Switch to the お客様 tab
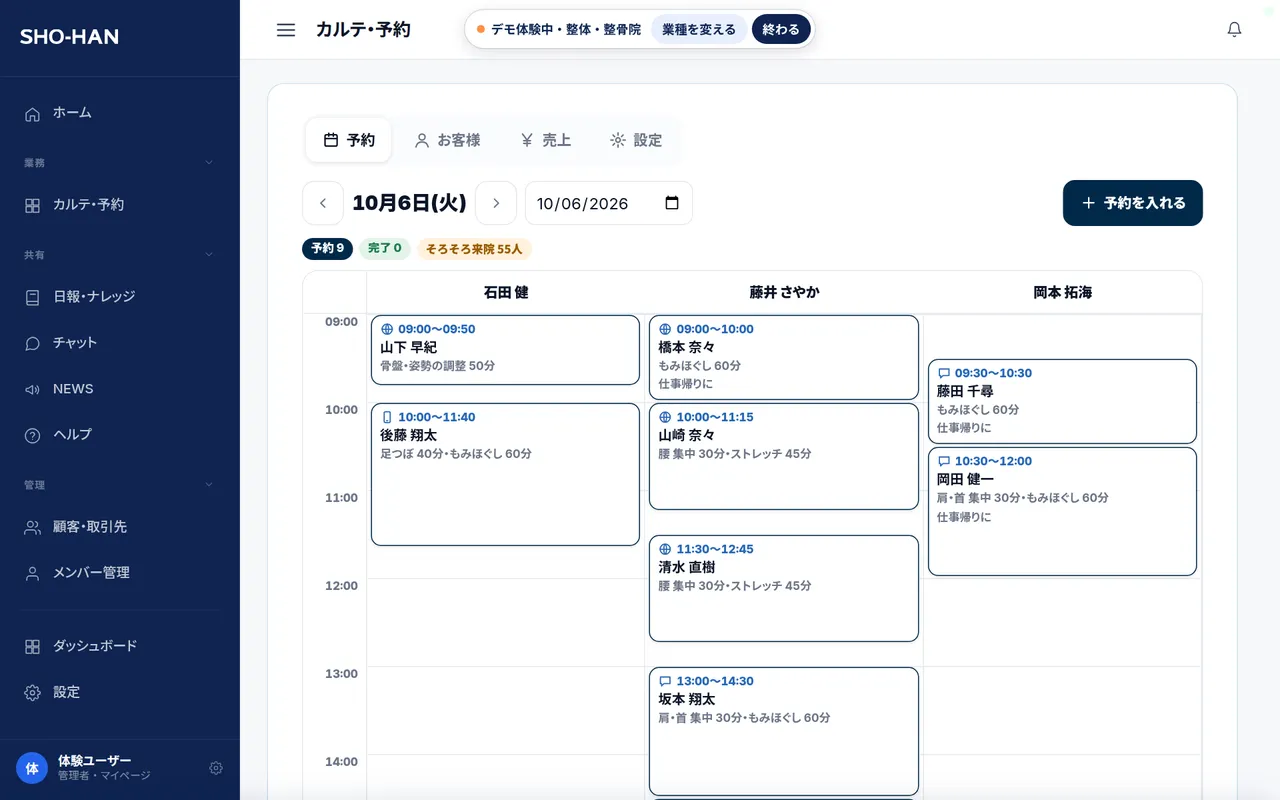The image size is (1280, 800). pyautogui.click(x=448, y=140)
